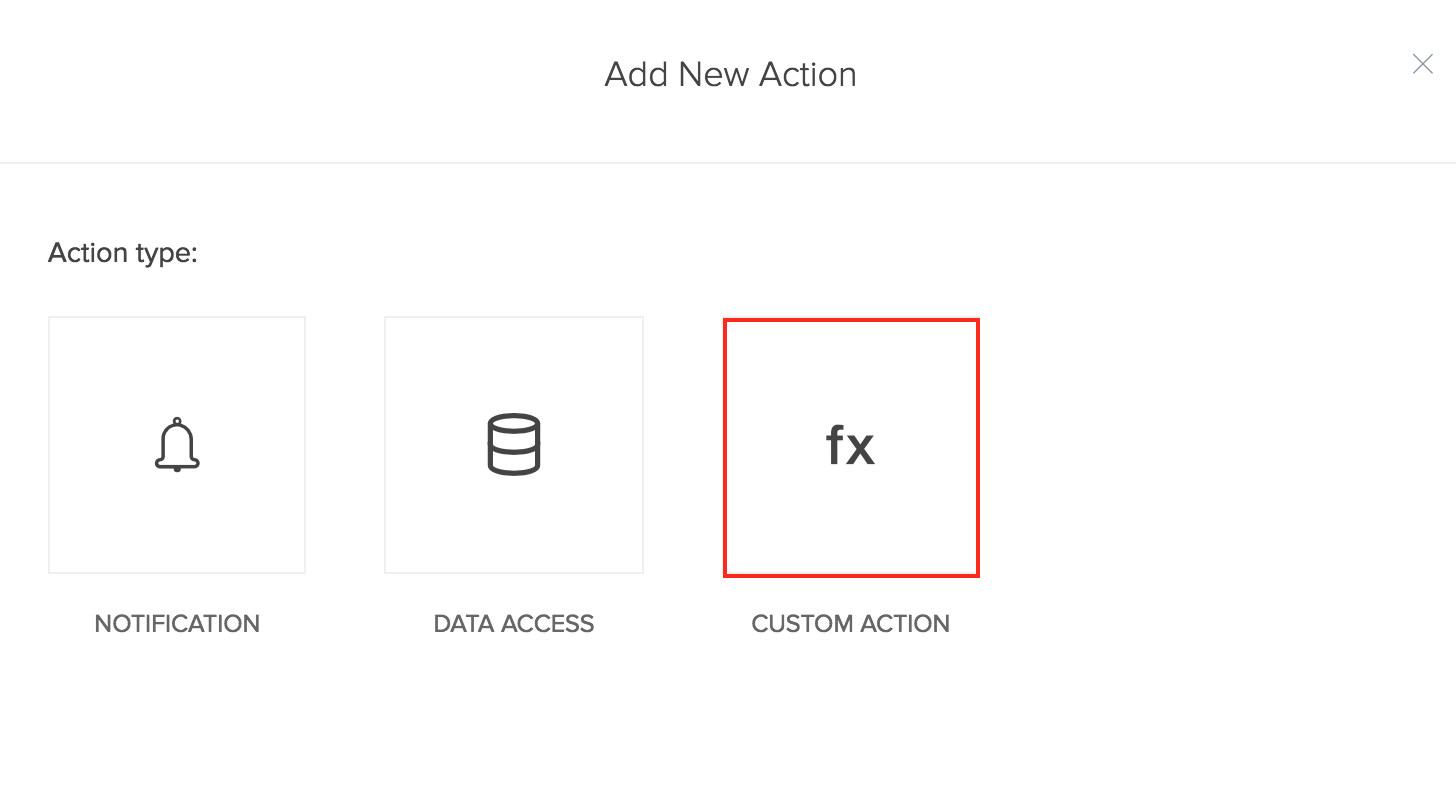This screenshot has height=786, width=1456.
Task: Click the word Action in dialog title
Action: (x=807, y=75)
